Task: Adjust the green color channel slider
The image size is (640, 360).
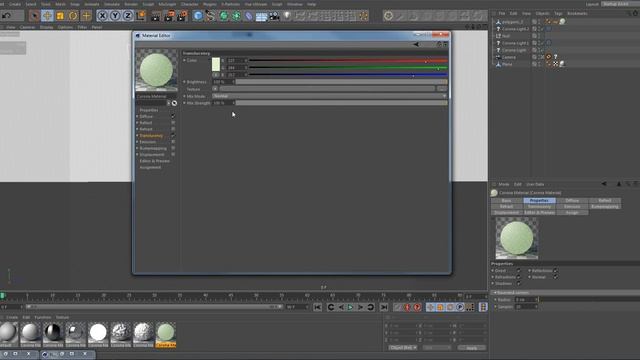Action: click(x=349, y=68)
